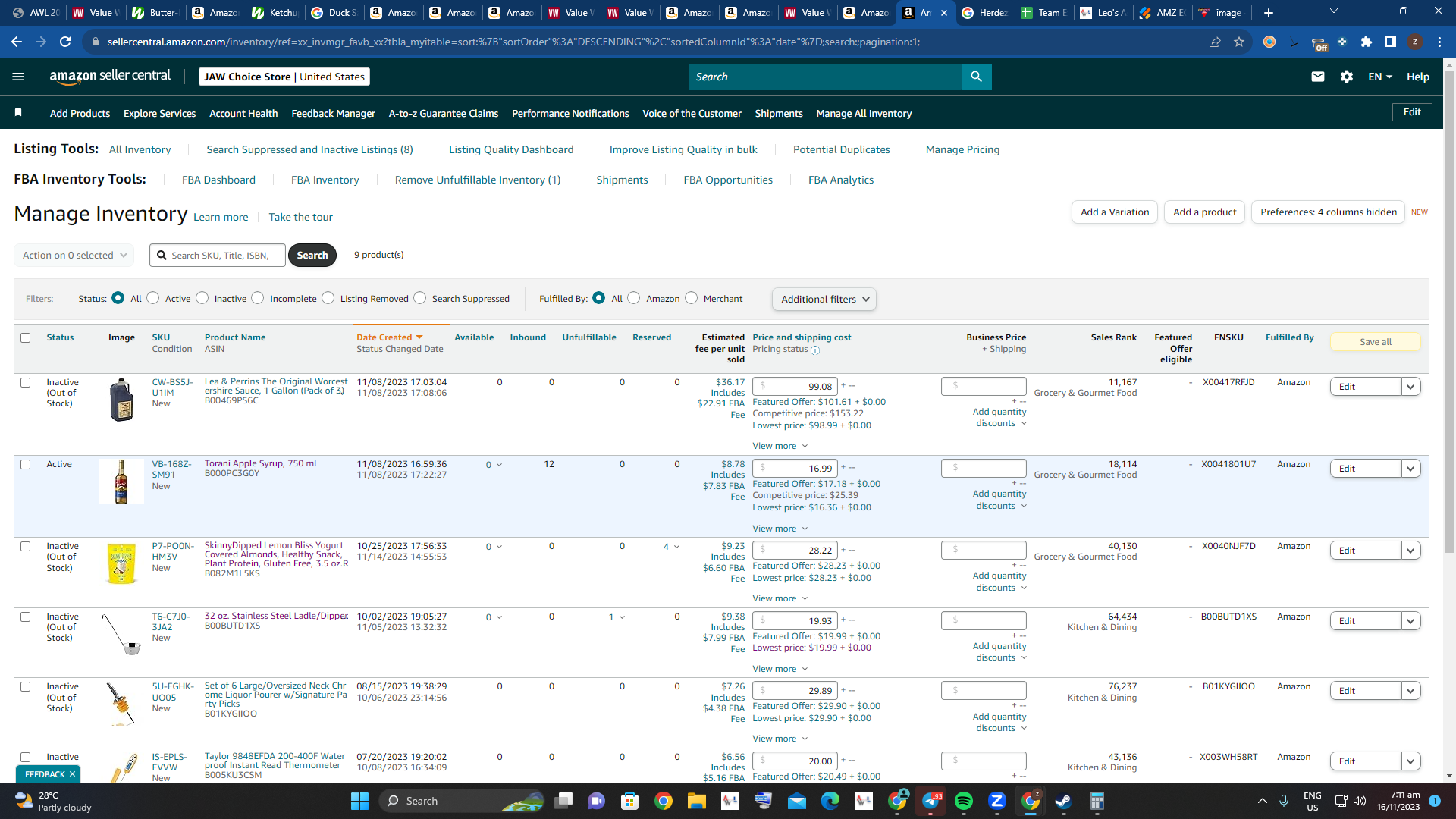Check the Stainless Steel Ladle row checkbox
The image size is (1456, 819).
pyautogui.click(x=26, y=617)
